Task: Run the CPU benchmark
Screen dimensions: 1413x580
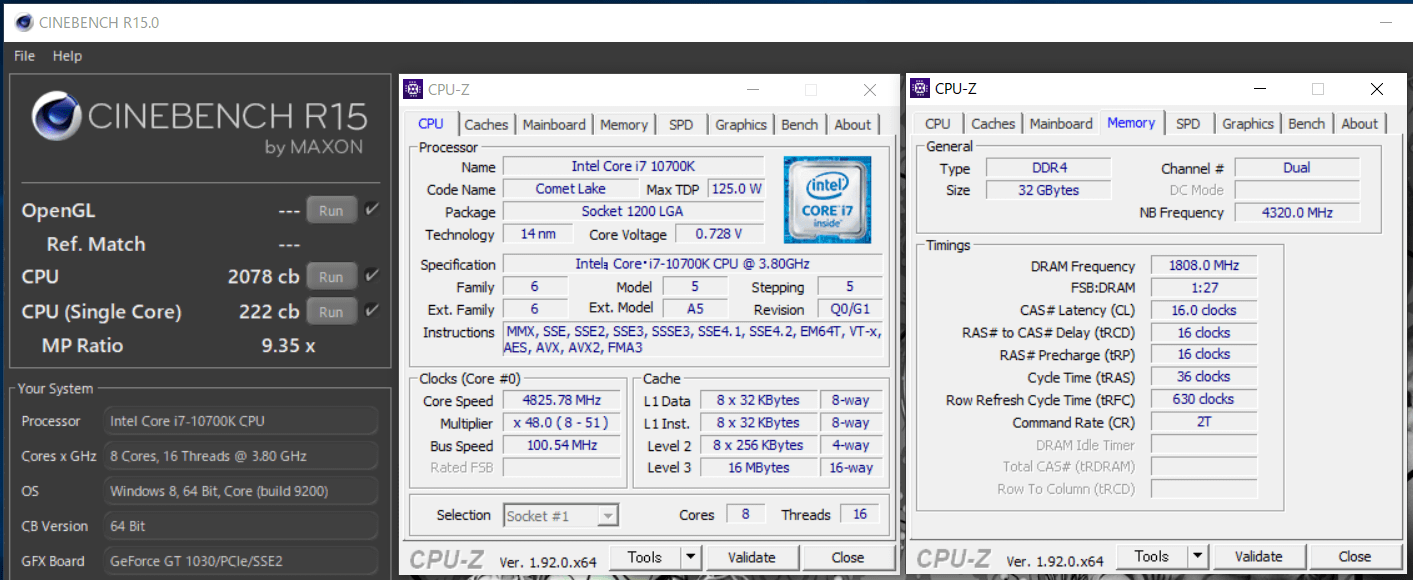Action: point(331,277)
